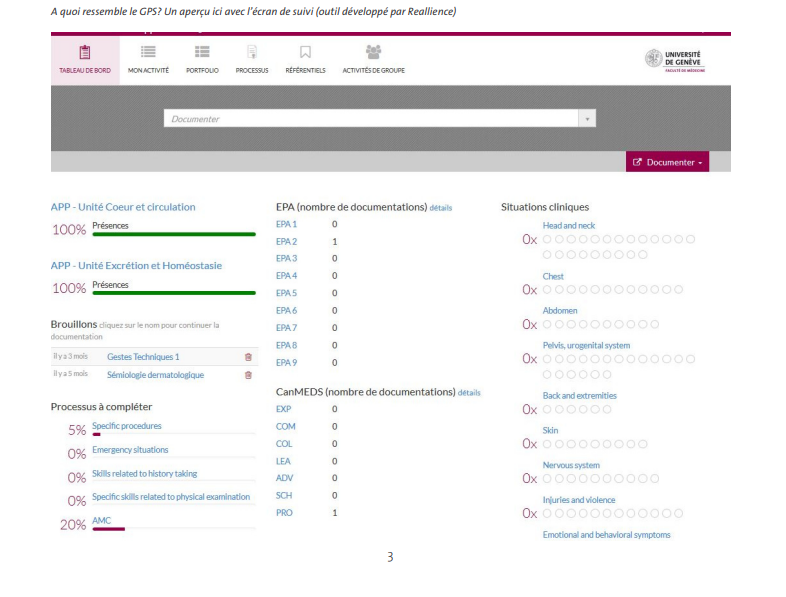Image resolution: width=786 pixels, height=597 pixels.
Task: Delete the Sémiologie dermatologique draft
Action: click(248, 375)
